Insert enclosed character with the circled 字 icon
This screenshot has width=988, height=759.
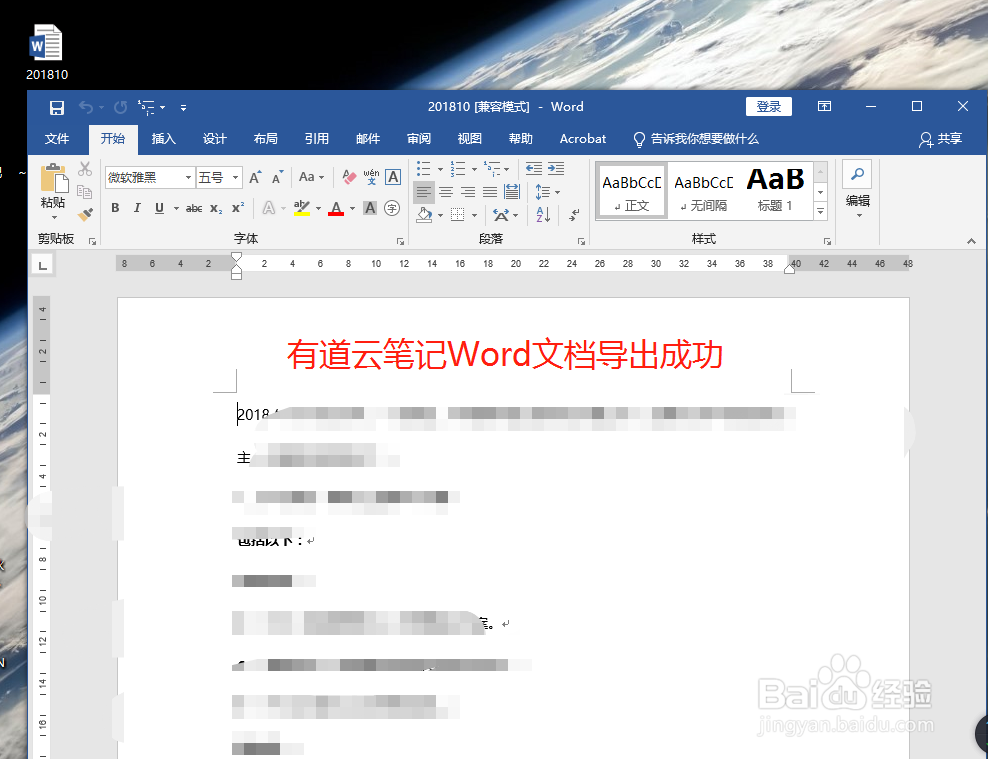pyautogui.click(x=392, y=208)
